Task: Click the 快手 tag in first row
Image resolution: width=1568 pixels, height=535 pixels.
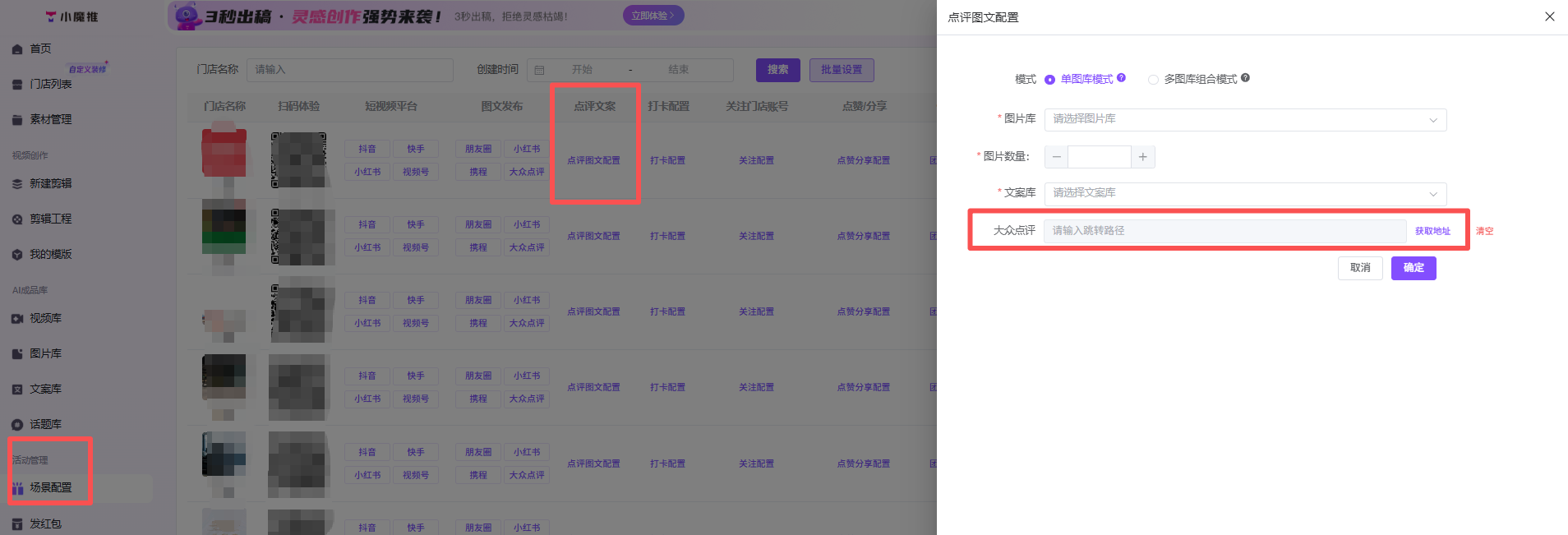Action: click(x=416, y=150)
